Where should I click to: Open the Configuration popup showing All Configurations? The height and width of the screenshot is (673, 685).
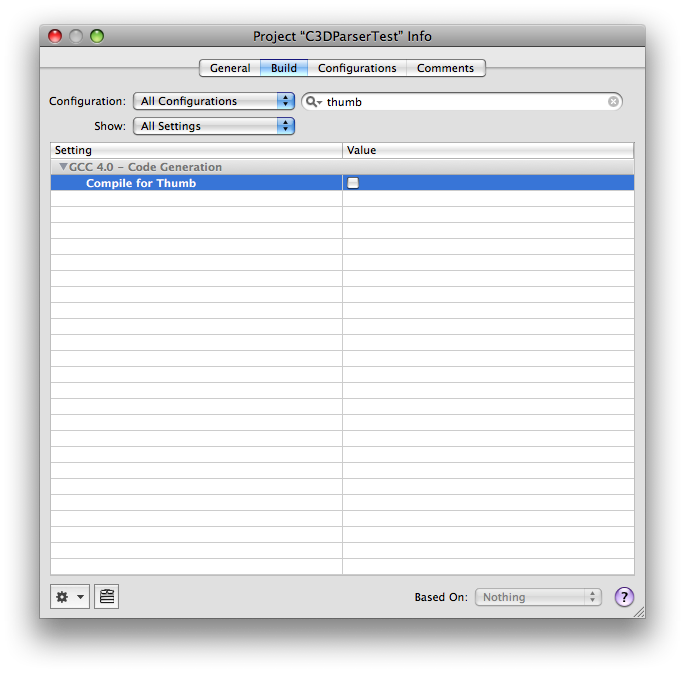(x=214, y=101)
